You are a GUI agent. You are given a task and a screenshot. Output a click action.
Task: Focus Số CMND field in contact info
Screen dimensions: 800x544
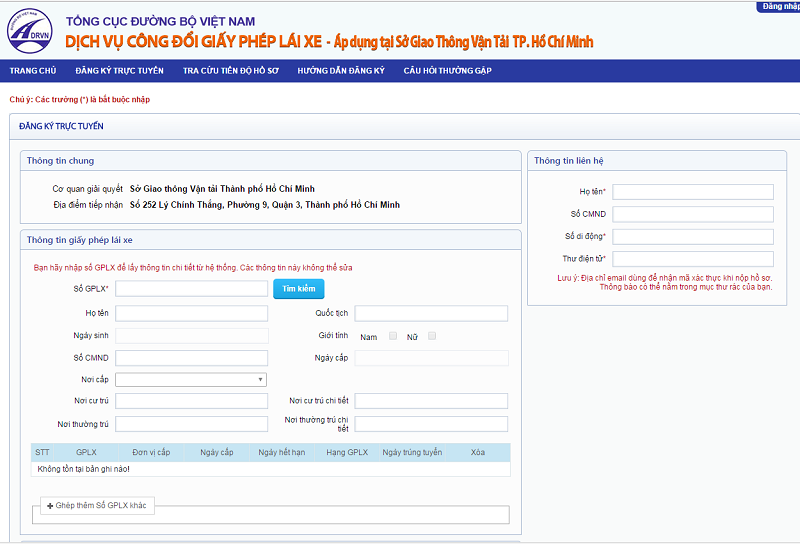coord(693,214)
